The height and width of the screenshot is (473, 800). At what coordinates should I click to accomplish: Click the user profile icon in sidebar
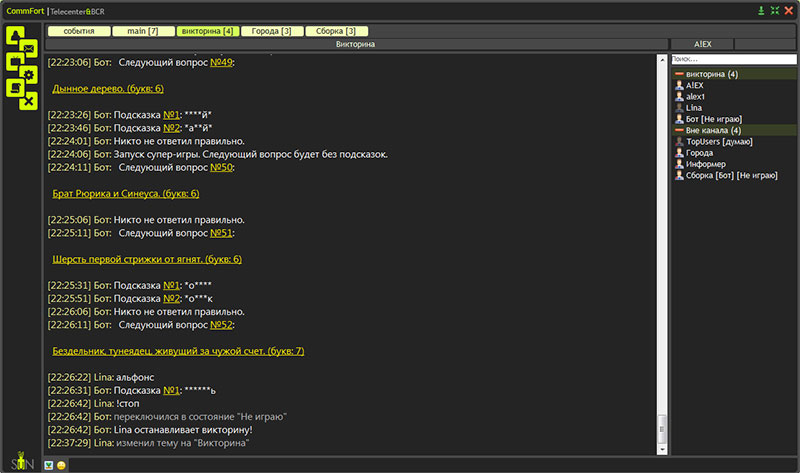pyautogui.click(x=15, y=35)
